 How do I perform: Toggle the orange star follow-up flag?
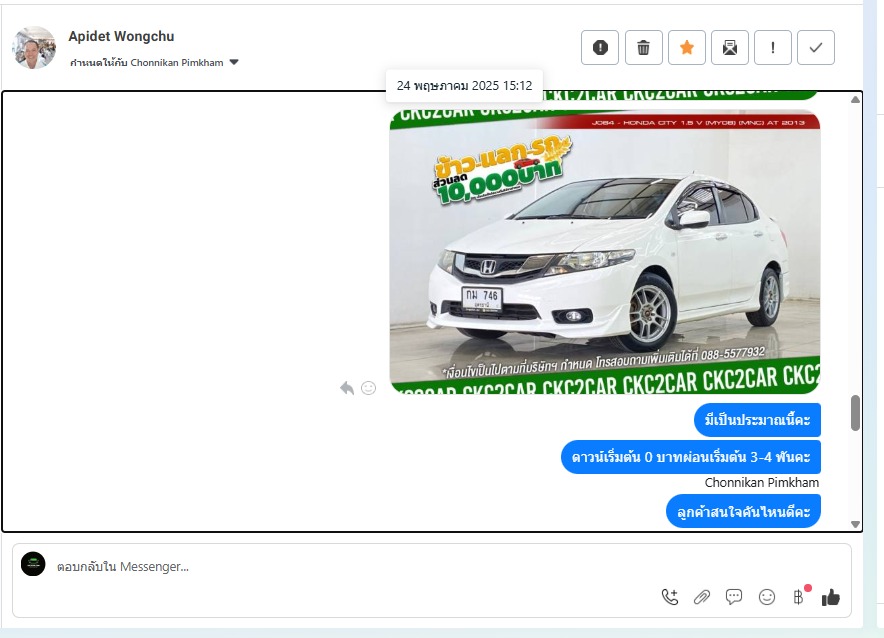[687, 47]
